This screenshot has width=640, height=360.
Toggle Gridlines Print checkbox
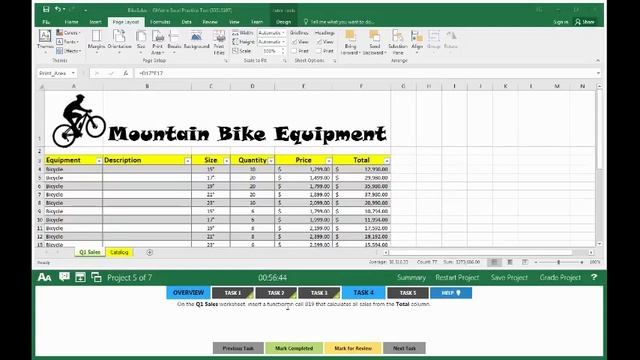(x=294, y=51)
